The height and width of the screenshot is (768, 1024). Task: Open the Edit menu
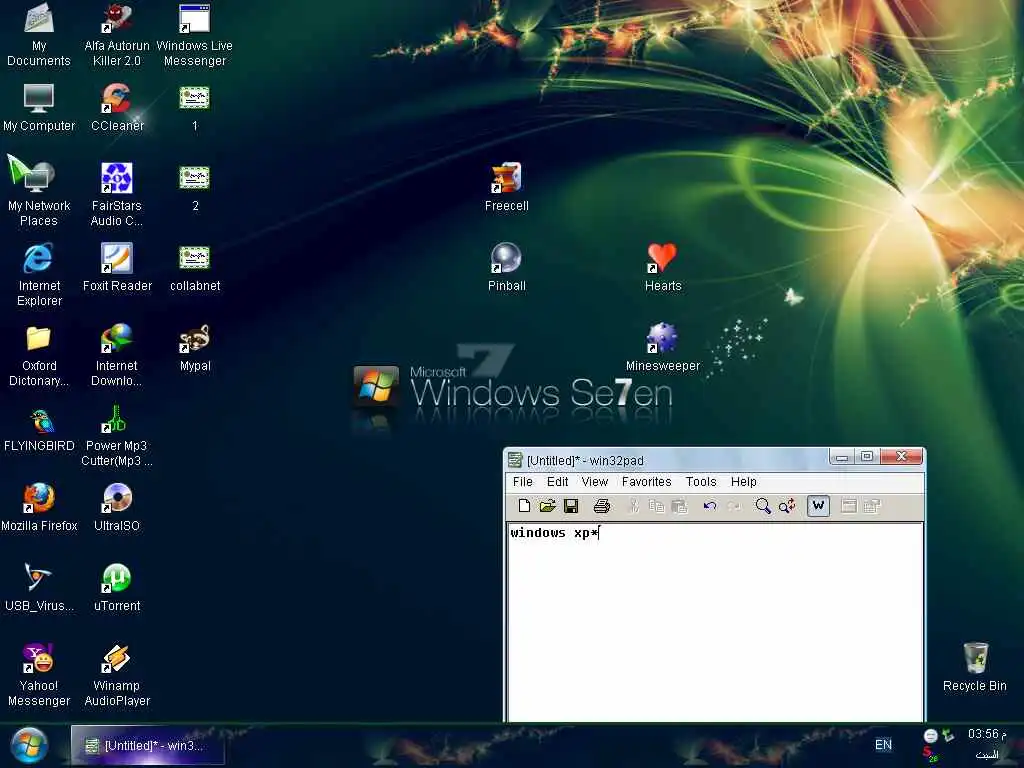pos(557,482)
